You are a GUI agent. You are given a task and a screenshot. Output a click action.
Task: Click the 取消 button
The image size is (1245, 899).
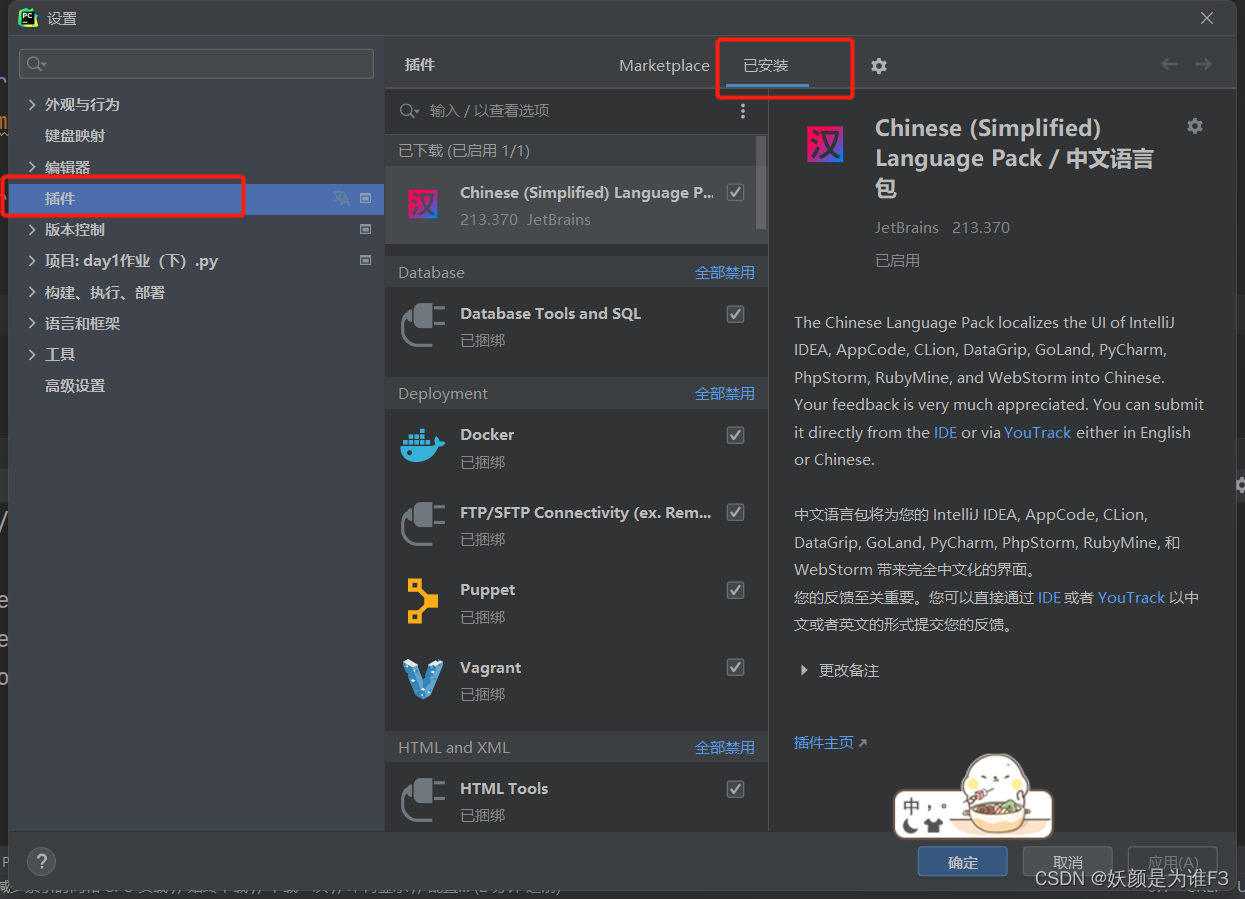tap(1068, 862)
